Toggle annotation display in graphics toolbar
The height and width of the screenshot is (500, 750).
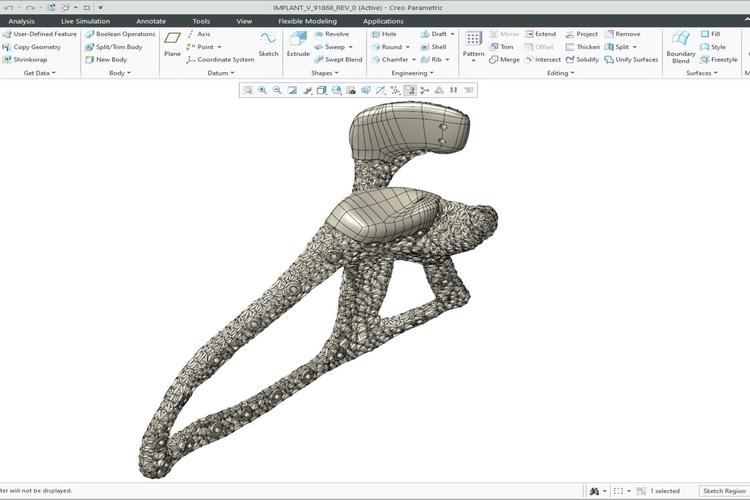410,90
